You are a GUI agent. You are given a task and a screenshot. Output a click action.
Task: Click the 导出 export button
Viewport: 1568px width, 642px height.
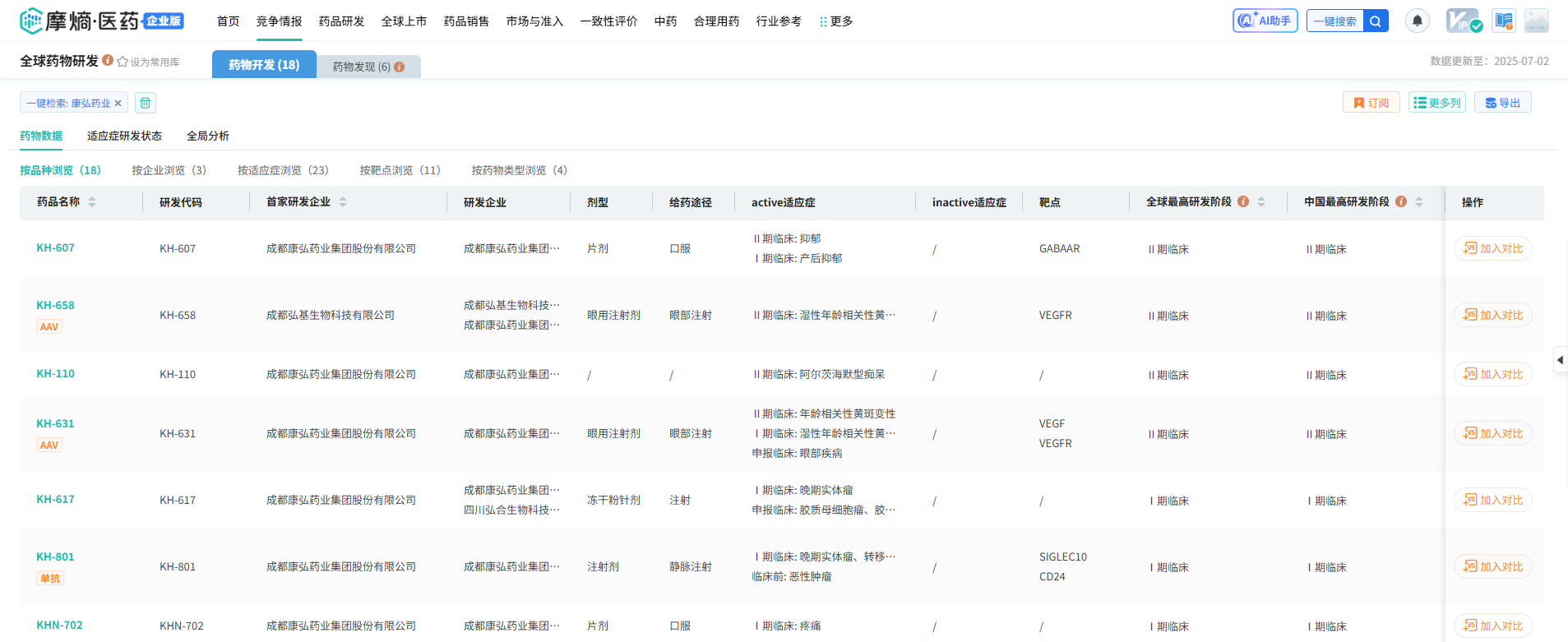pos(1502,103)
